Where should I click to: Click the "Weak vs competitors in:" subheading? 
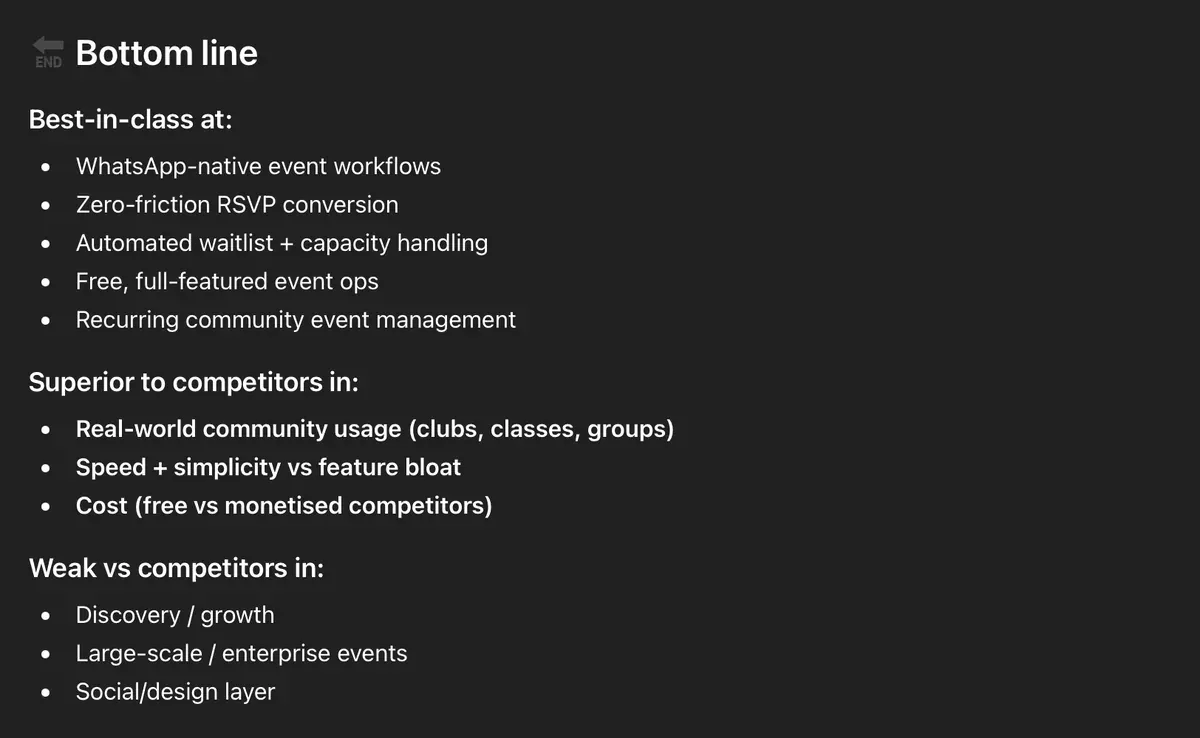point(176,568)
